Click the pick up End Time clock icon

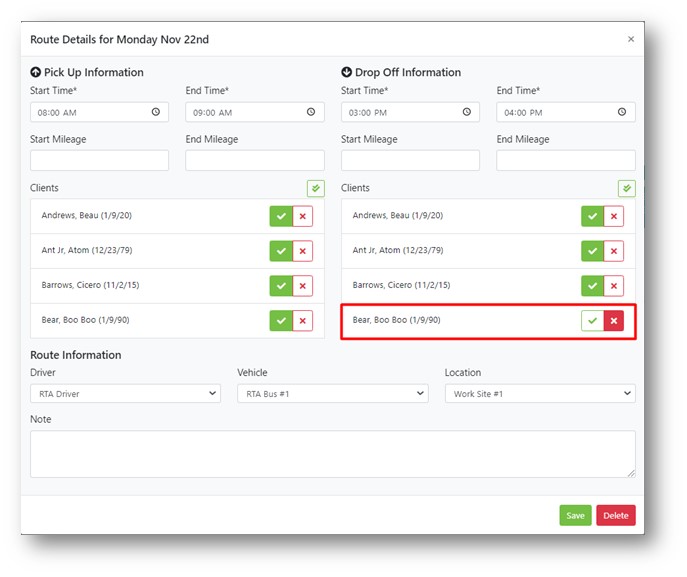(x=312, y=112)
